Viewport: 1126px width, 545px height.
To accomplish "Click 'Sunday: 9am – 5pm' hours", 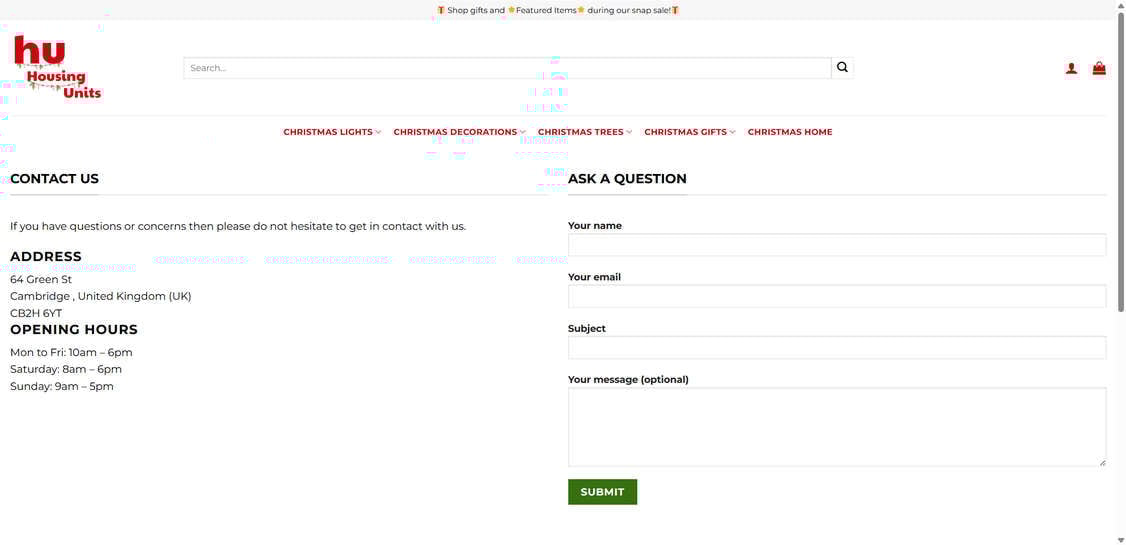I will 62,386.
